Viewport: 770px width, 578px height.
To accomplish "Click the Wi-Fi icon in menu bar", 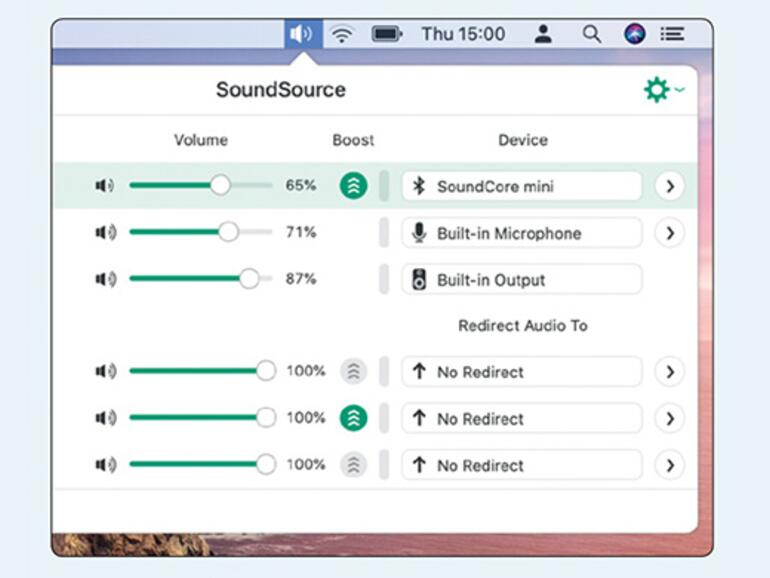I will pos(342,34).
